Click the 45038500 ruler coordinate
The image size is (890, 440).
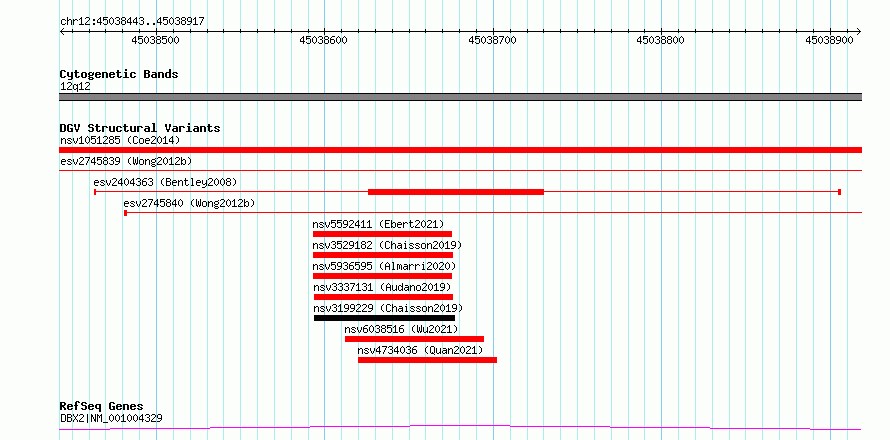[x=156, y=40]
